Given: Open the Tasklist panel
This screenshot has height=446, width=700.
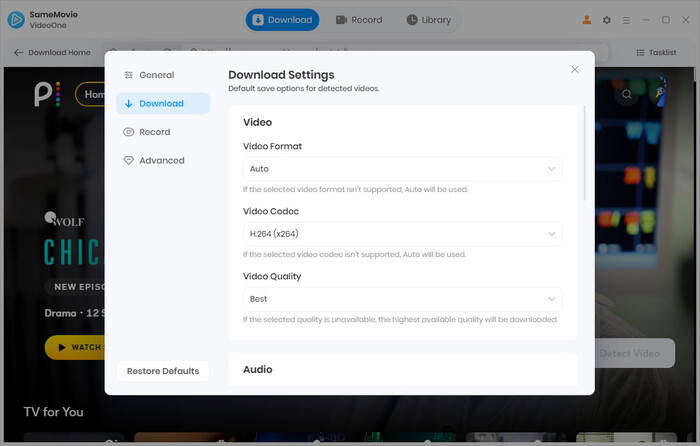Looking at the screenshot, I should (x=656, y=53).
